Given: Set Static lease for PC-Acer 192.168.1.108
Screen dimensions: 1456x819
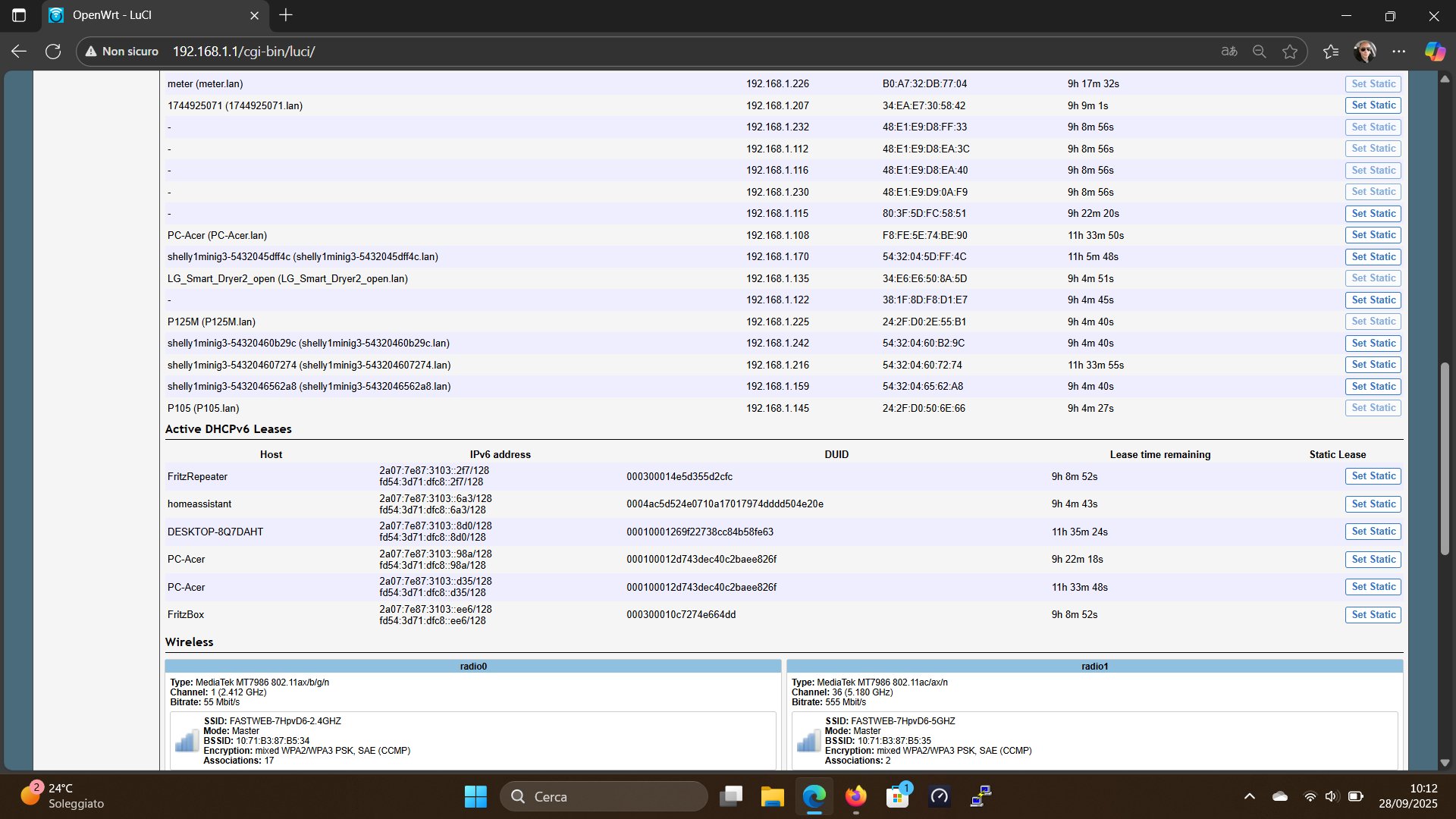Looking at the screenshot, I should (1373, 235).
